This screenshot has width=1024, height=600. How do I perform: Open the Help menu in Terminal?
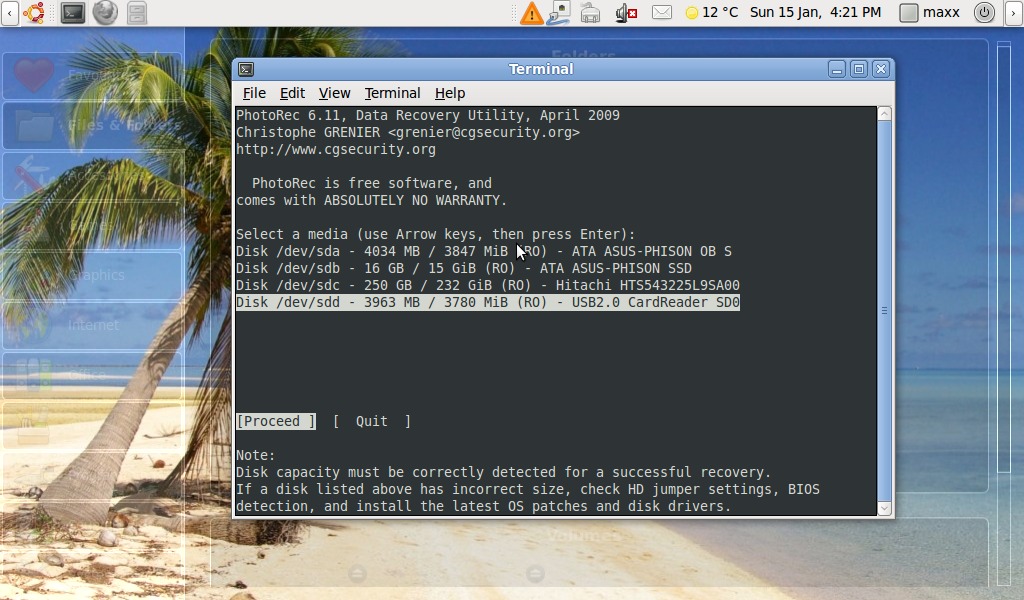[450, 93]
